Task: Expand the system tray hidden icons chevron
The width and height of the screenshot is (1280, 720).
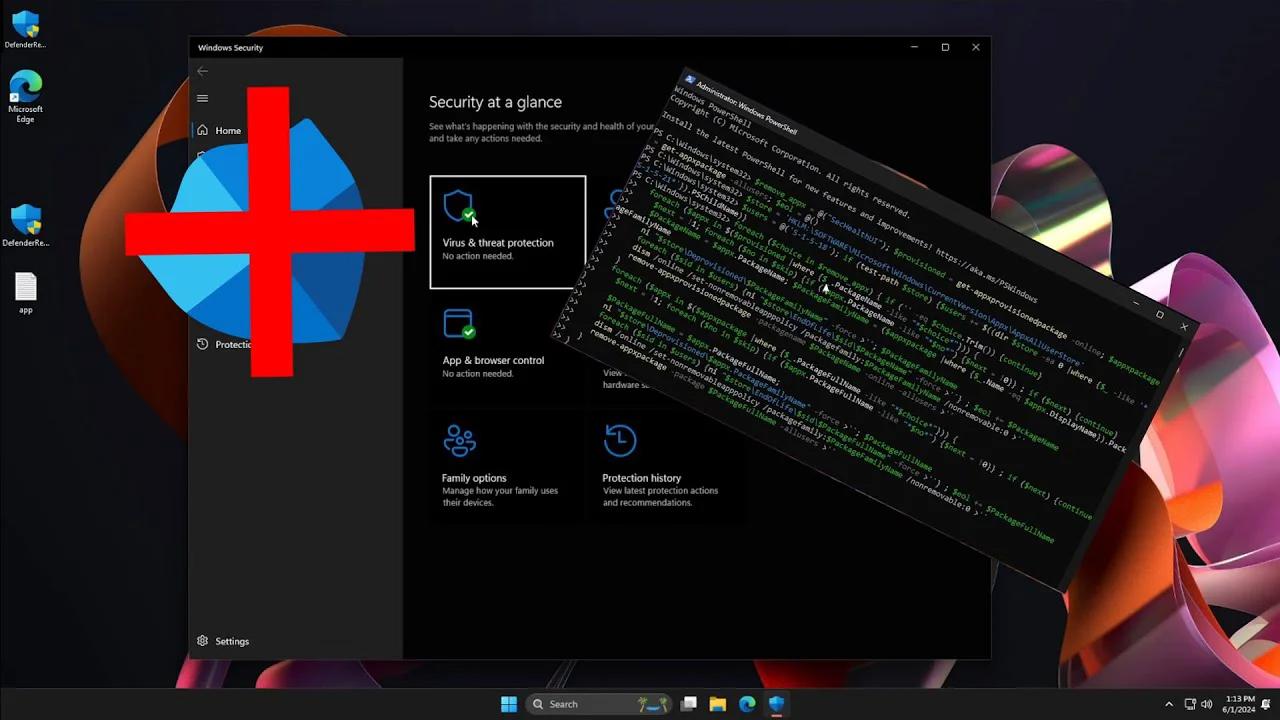Action: pos(1168,704)
